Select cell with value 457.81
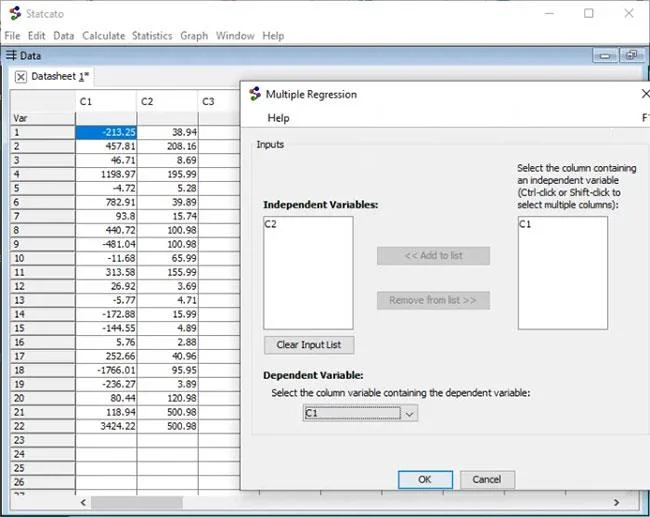Image resolution: width=650 pixels, height=517 pixels. coord(106,146)
